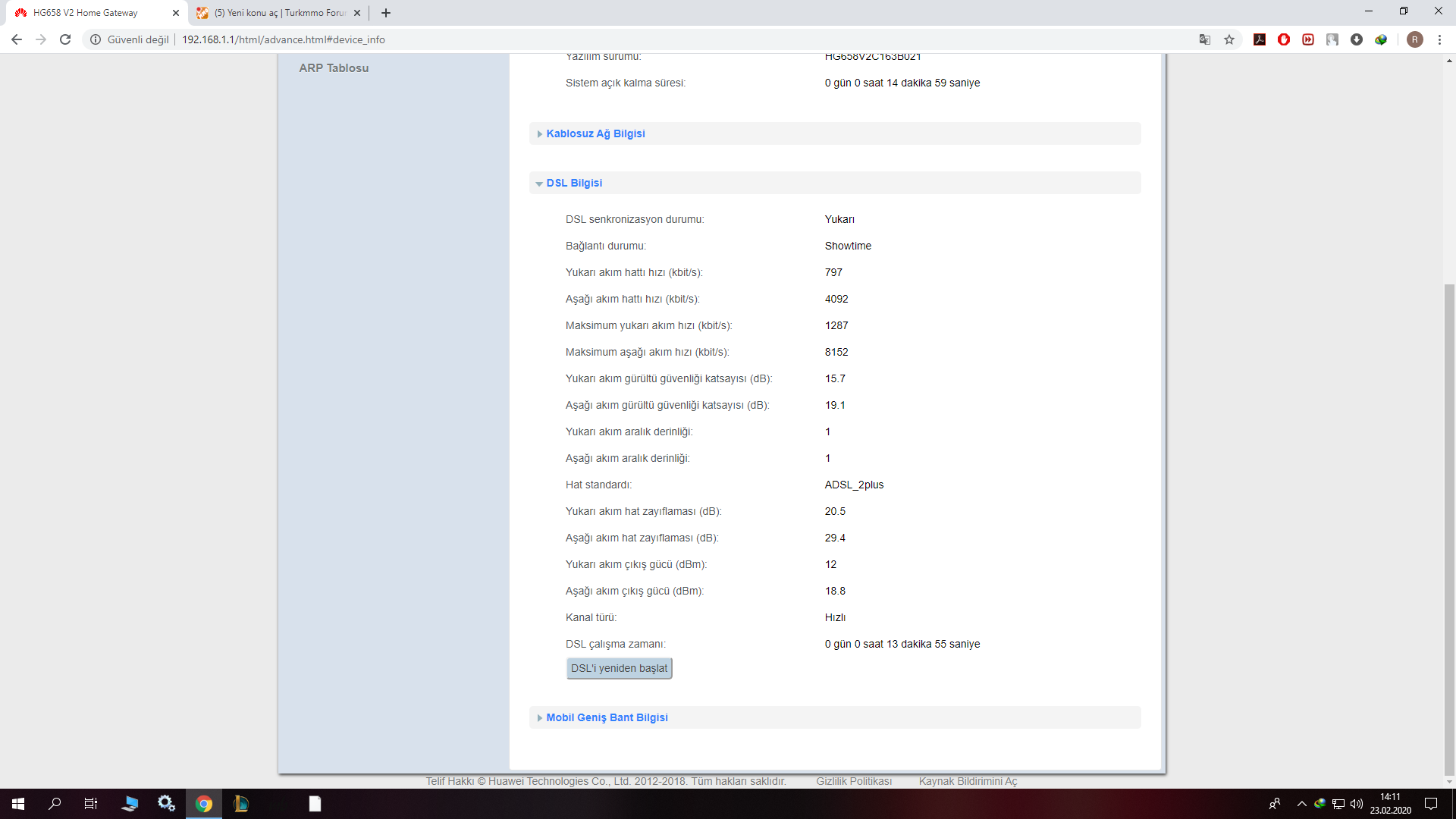Open the Chrome three-dot menu

coord(1439,39)
